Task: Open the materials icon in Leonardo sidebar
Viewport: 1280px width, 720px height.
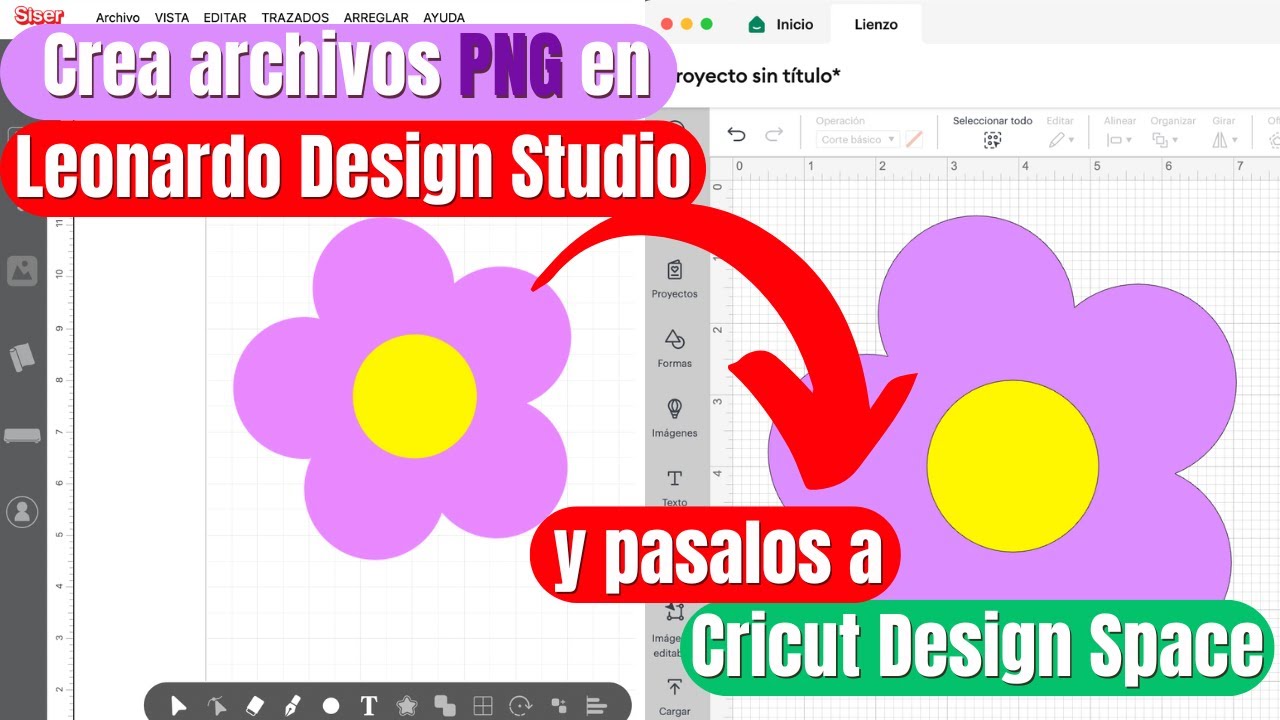Action: [22, 356]
